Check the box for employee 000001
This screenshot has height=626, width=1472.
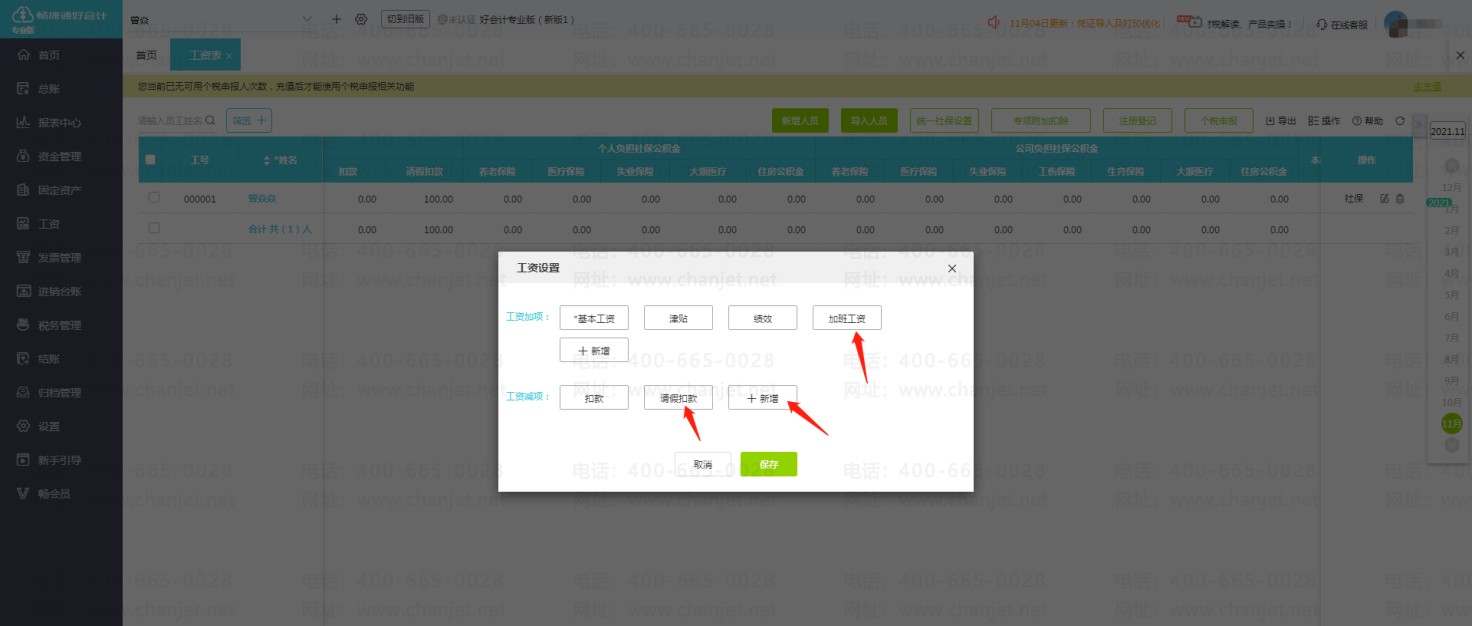154,198
